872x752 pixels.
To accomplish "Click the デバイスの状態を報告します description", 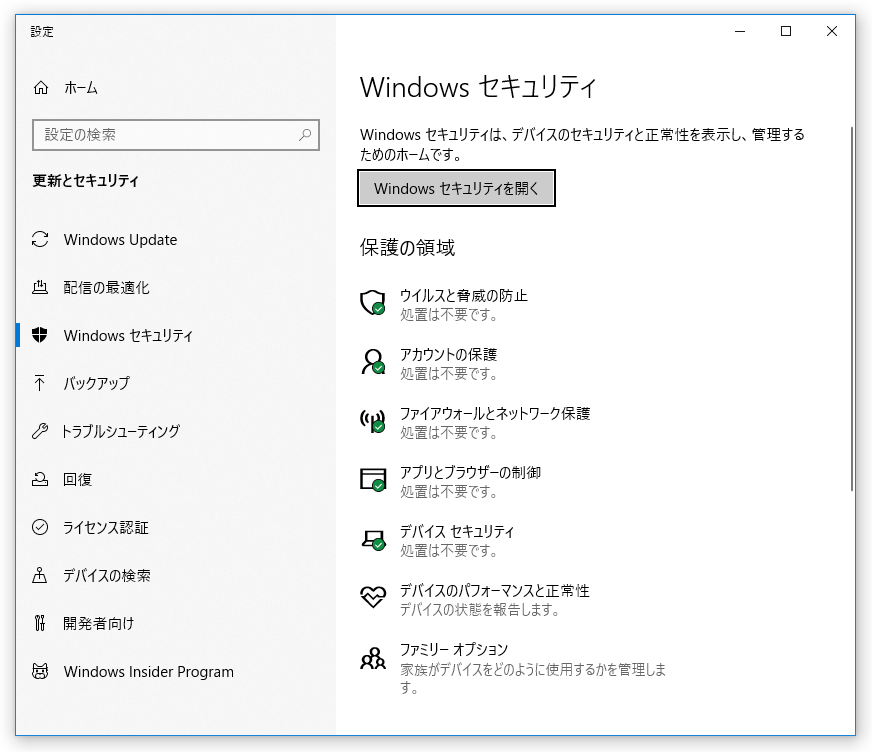I will pyautogui.click(x=479, y=610).
